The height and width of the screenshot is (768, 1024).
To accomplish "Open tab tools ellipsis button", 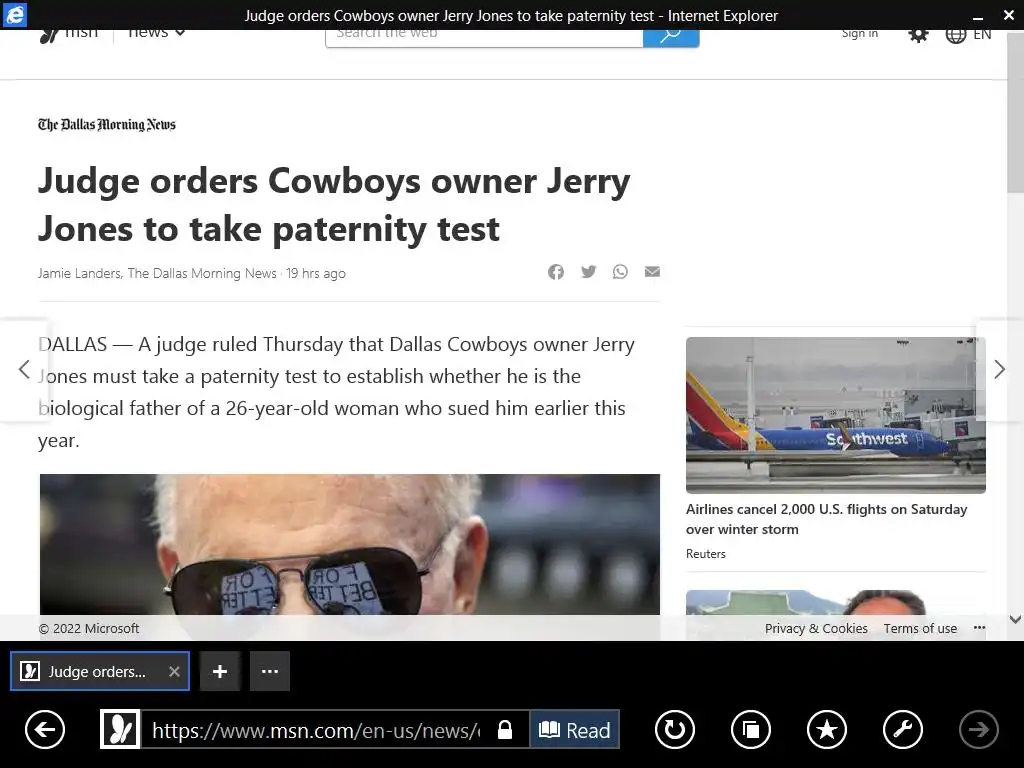I will (270, 671).
